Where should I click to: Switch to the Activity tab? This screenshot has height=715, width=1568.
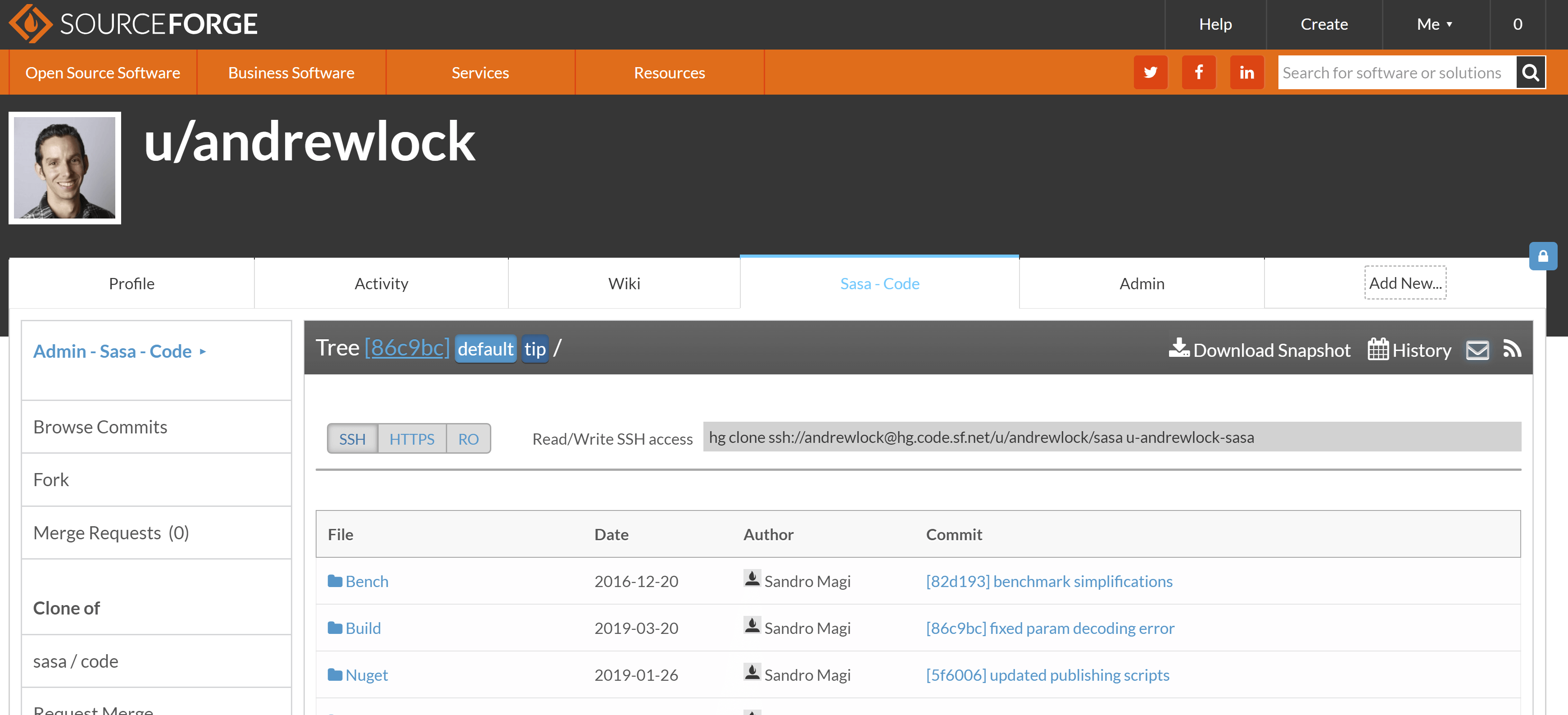click(381, 283)
